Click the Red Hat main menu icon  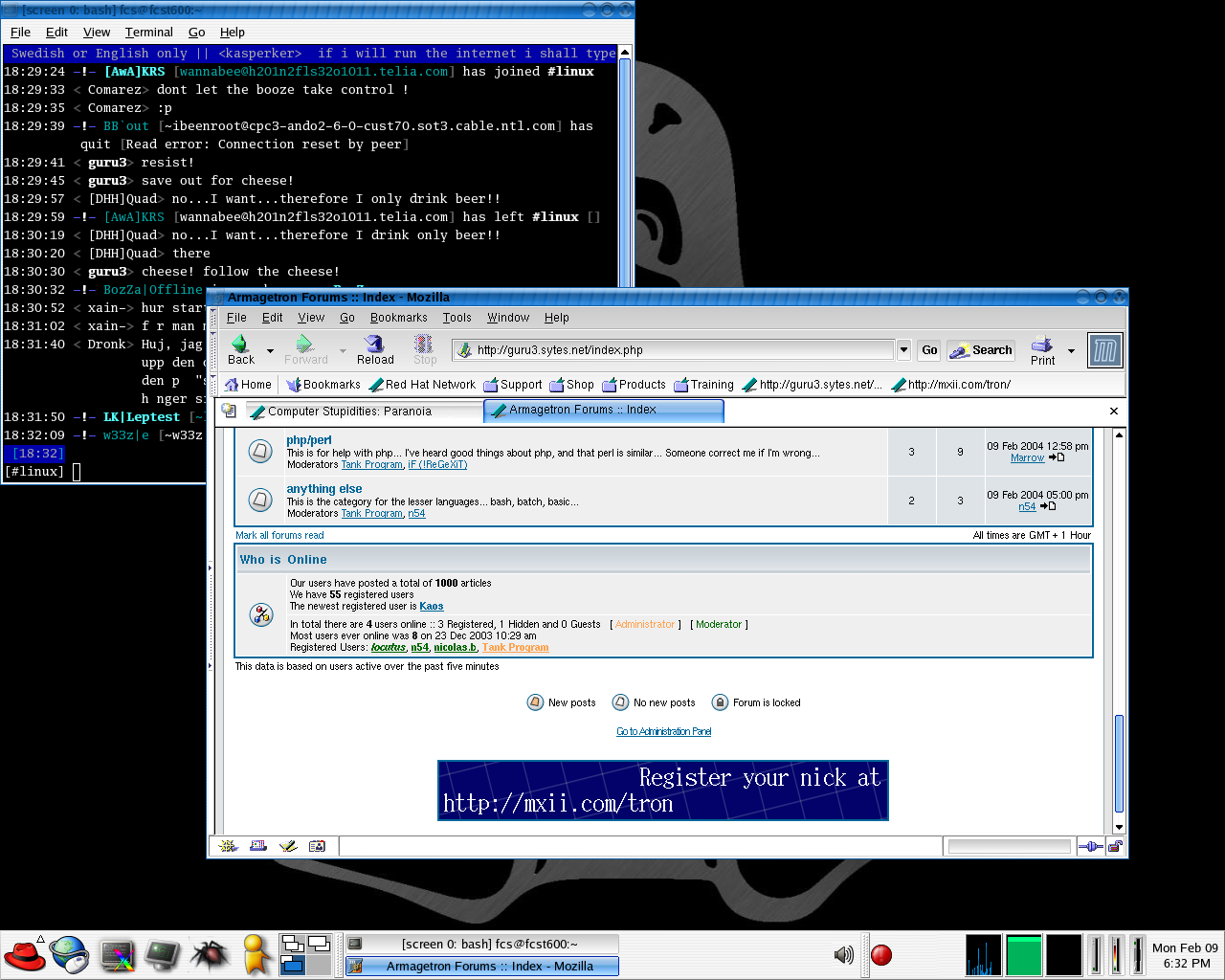pyautogui.click(x=25, y=954)
